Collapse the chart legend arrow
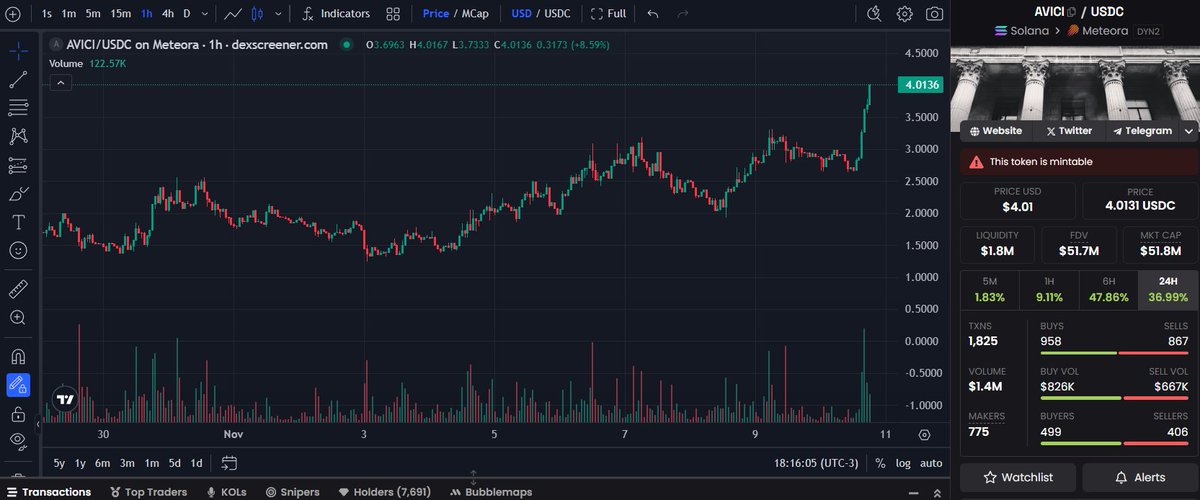 pyautogui.click(x=61, y=83)
